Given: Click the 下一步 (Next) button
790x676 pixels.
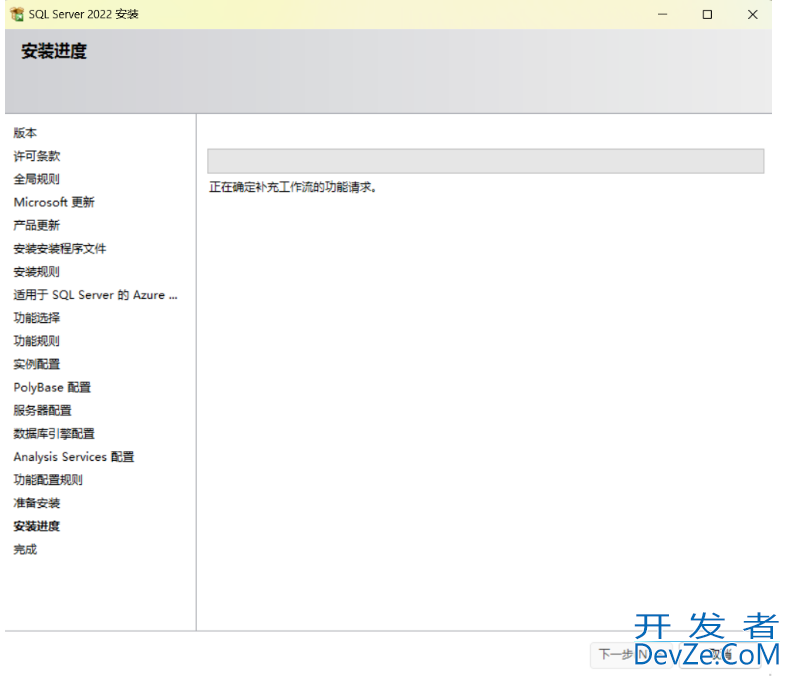Looking at the screenshot, I should (x=631, y=655).
